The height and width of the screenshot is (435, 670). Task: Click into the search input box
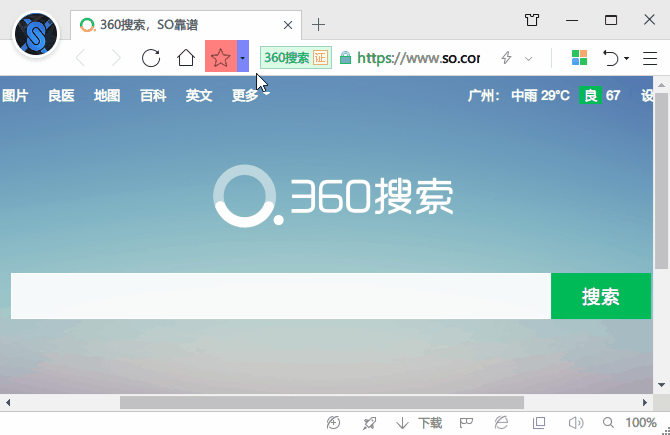click(x=281, y=296)
